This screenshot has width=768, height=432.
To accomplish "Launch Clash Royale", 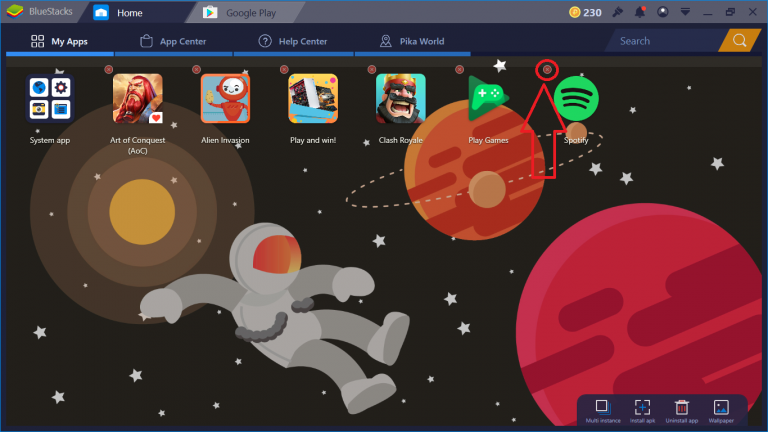I will (x=401, y=98).
